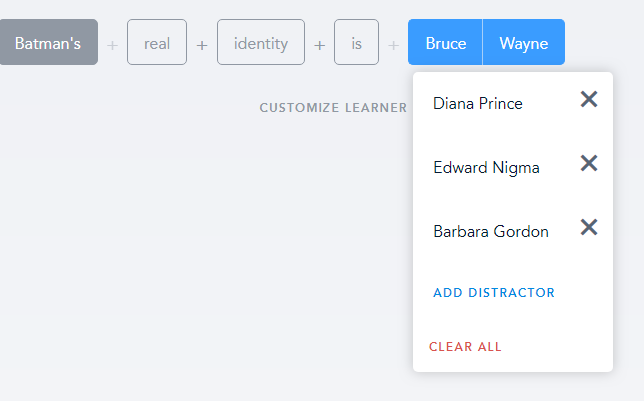Click plus sign between is and Bruce
This screenshot has height=401, width=644.
[x=393, y=45]
